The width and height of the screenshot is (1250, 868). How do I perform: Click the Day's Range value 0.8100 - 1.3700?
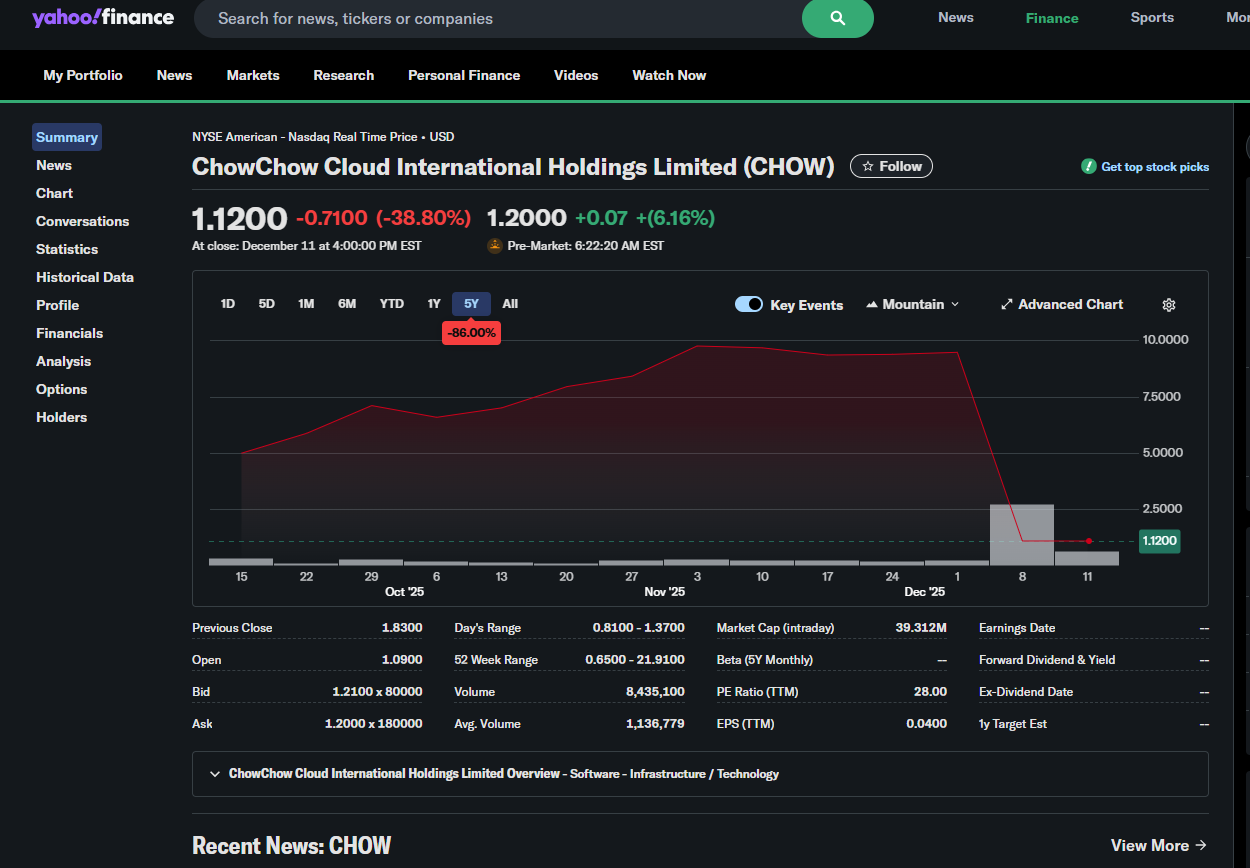(x=639, y=628)
